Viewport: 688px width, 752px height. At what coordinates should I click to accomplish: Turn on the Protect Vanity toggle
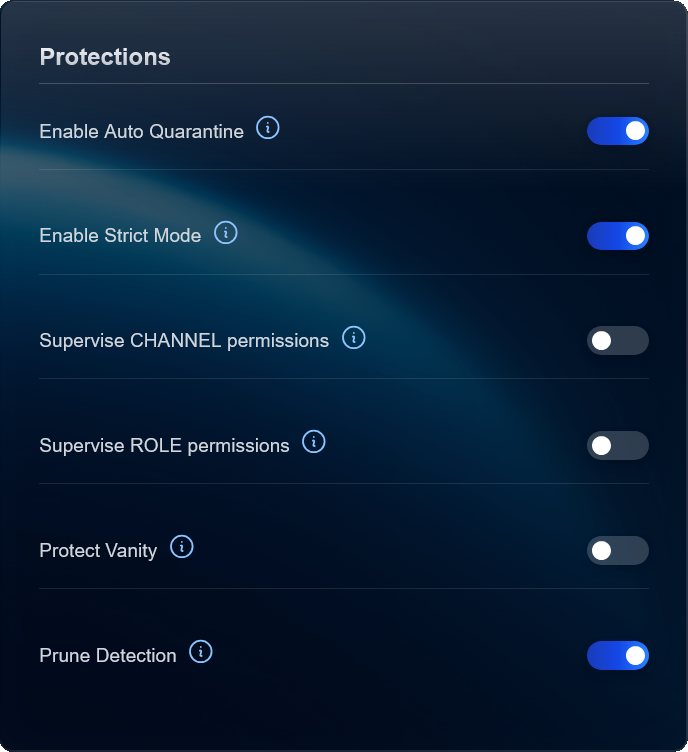point(618,550)
